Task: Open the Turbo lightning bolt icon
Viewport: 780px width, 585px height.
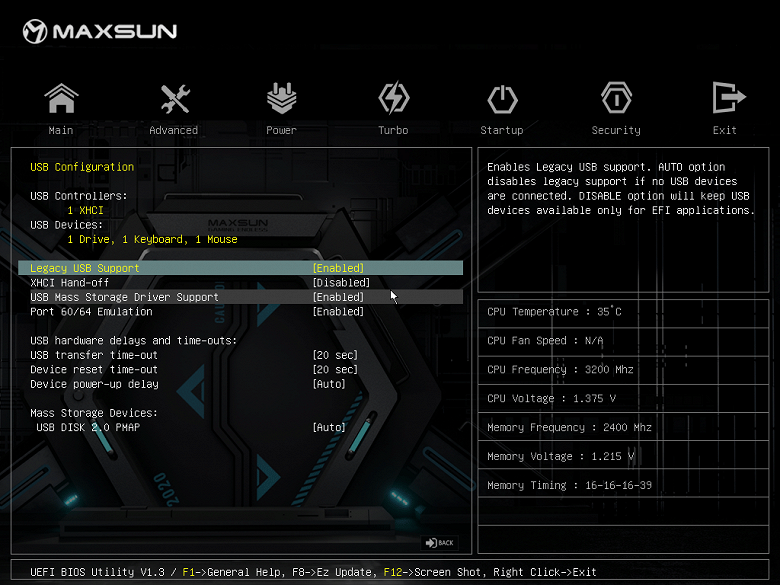Action: point(393,98)
